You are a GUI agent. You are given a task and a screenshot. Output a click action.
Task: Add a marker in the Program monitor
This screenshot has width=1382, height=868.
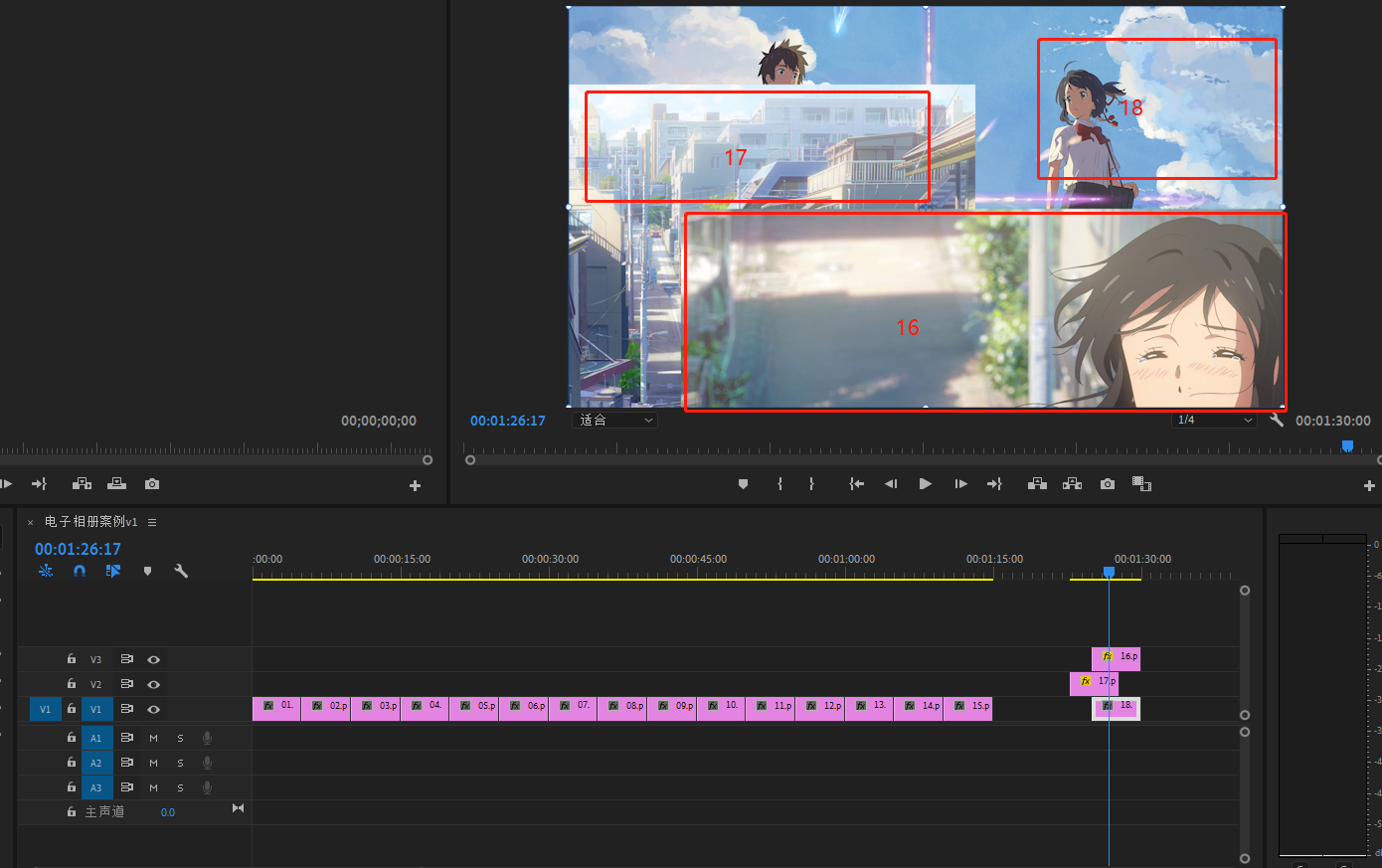pyautogui.click(x=743, y=484)
